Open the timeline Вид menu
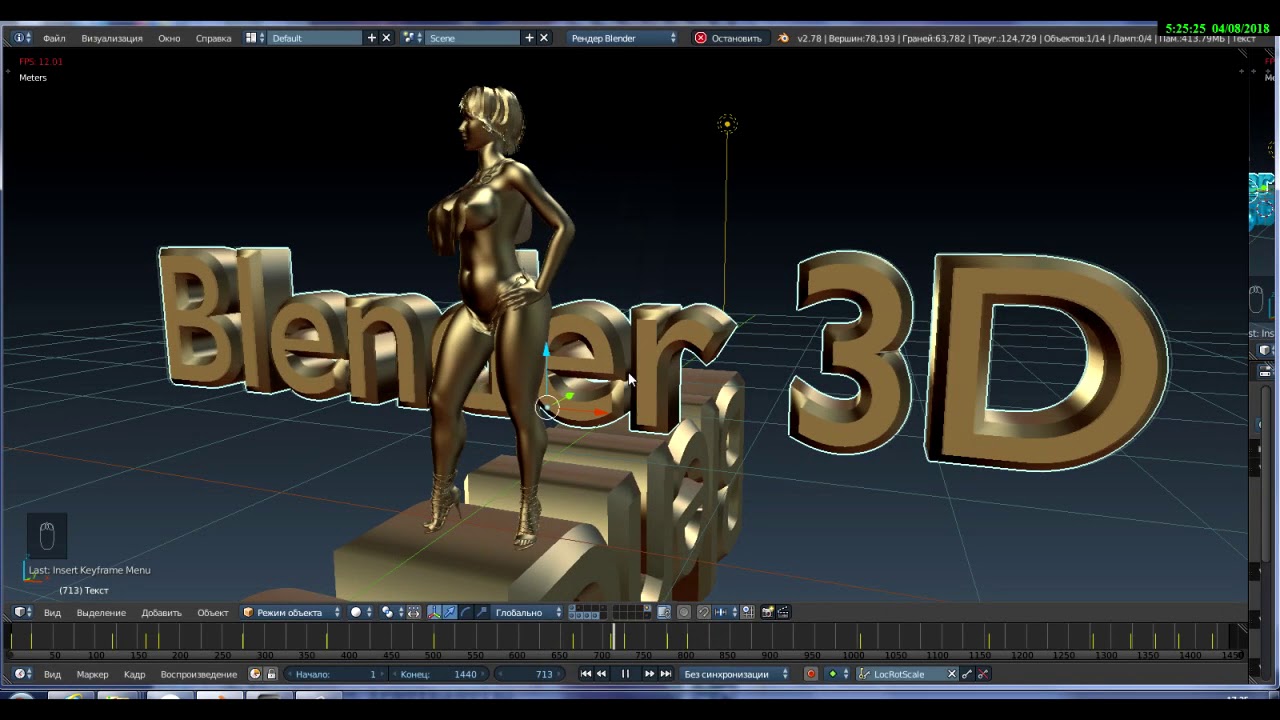1280x720 pixels. (x=52, y=675)
